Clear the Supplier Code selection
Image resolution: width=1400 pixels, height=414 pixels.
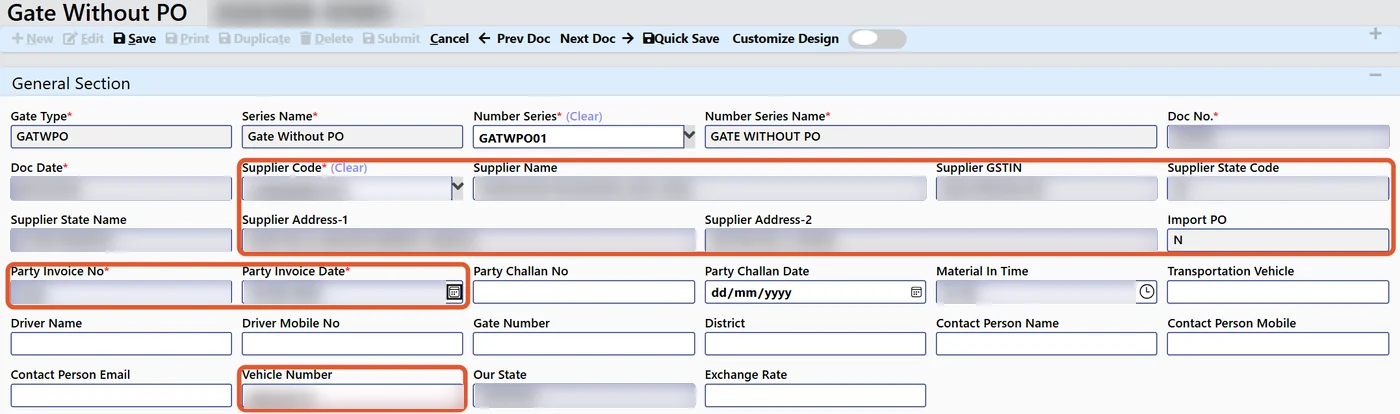tap(350, 168)
